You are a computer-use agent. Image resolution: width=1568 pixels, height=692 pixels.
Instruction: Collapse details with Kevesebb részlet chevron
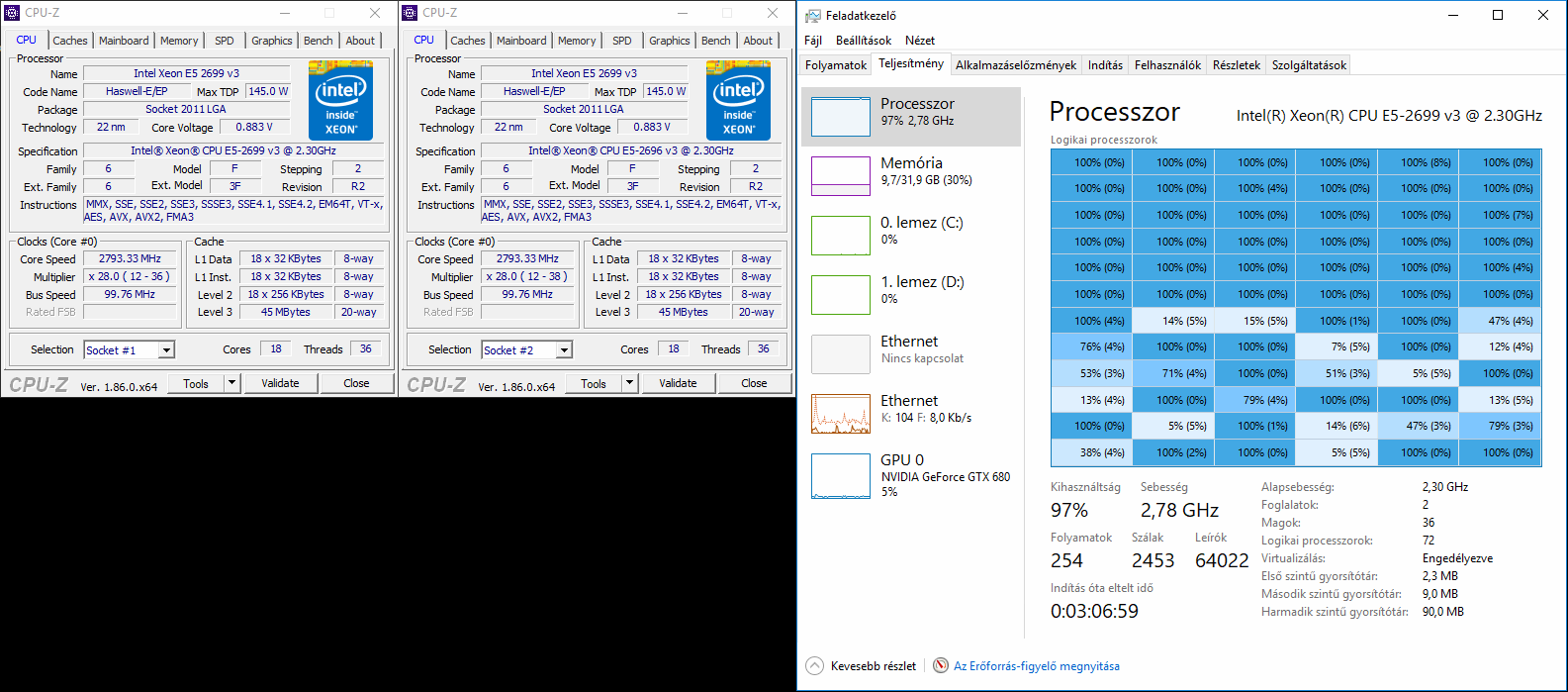click(814, 666)
